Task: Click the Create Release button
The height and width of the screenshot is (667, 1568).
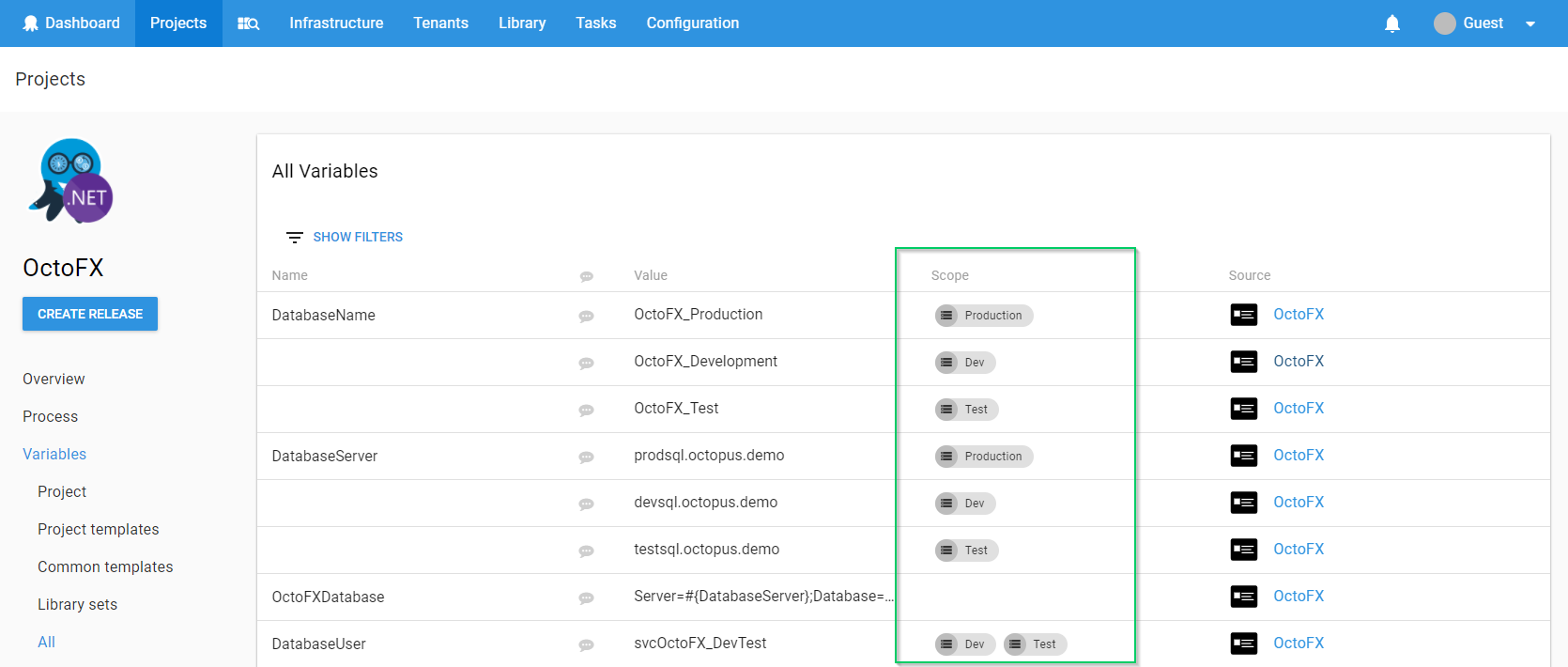Action: [x=90, y=314]
